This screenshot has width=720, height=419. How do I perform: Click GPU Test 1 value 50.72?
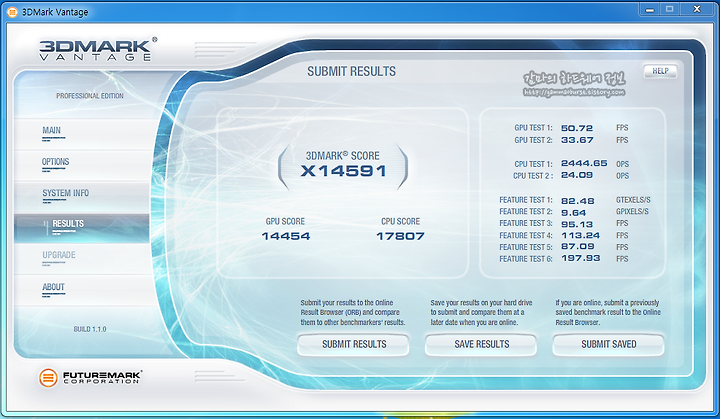click(577, 128)
